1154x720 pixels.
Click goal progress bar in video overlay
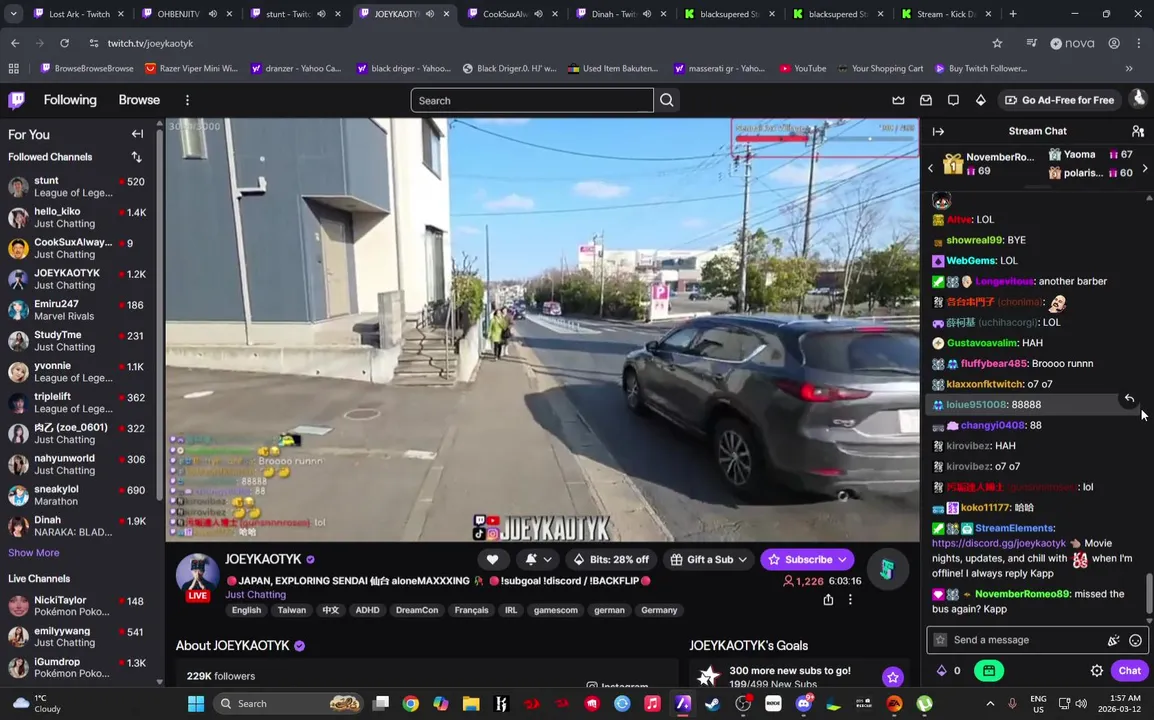pos(824,138)
